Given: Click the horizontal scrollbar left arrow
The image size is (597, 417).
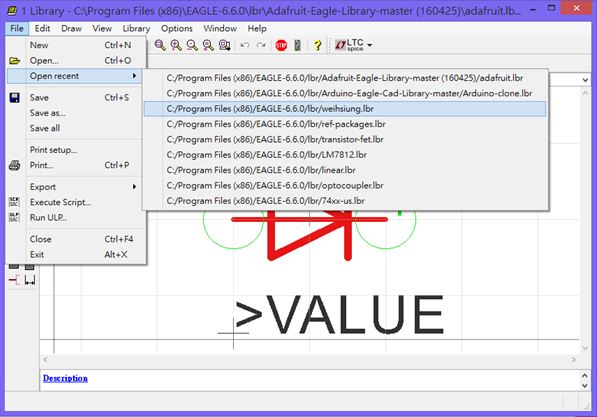Looking at the screenshot, I should point(45,359).
